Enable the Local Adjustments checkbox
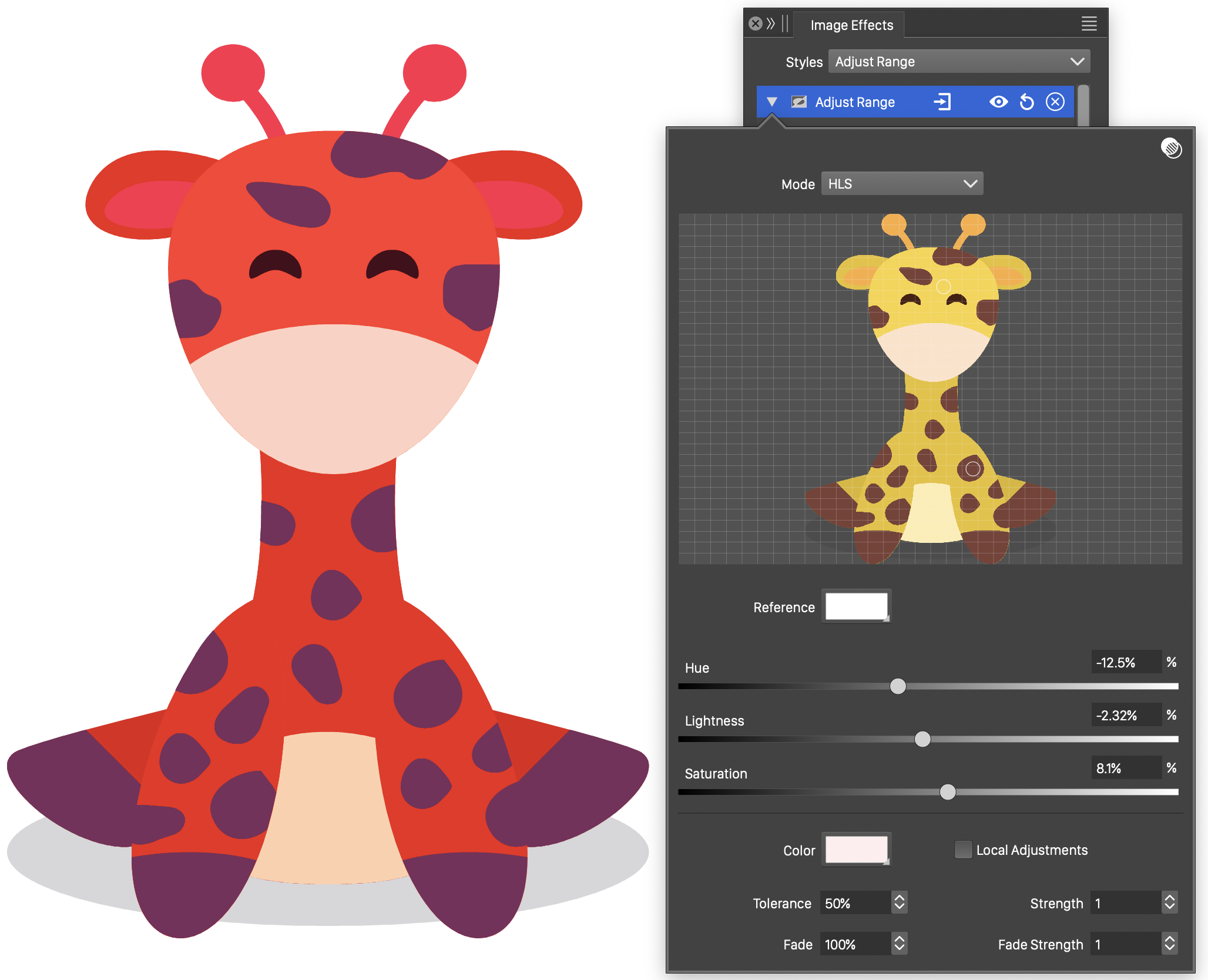Screen dimensions: 1208x980 963,850
